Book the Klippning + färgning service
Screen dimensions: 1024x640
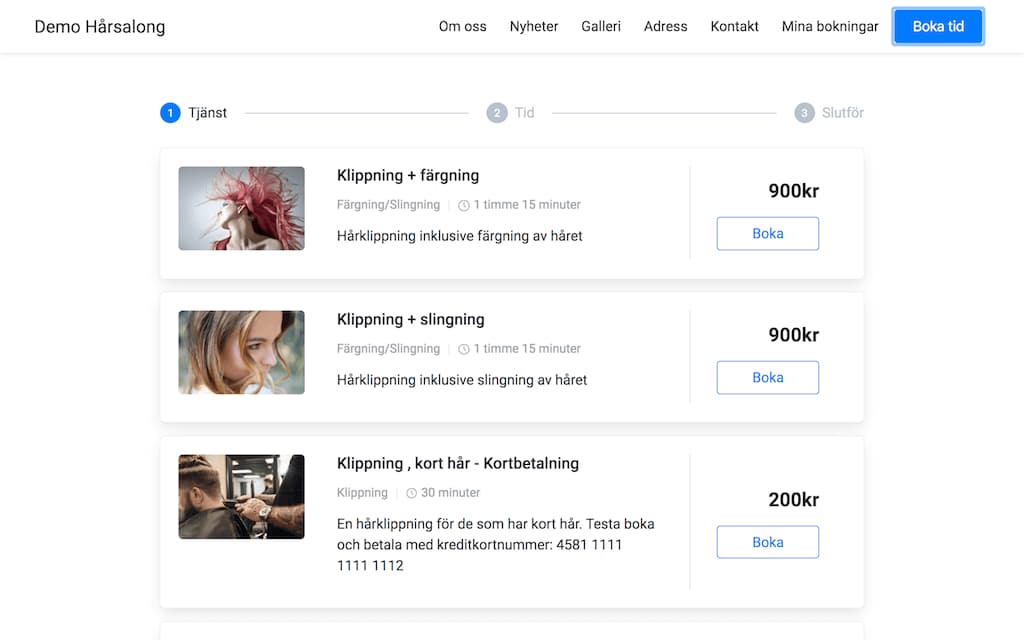point(767,234)
